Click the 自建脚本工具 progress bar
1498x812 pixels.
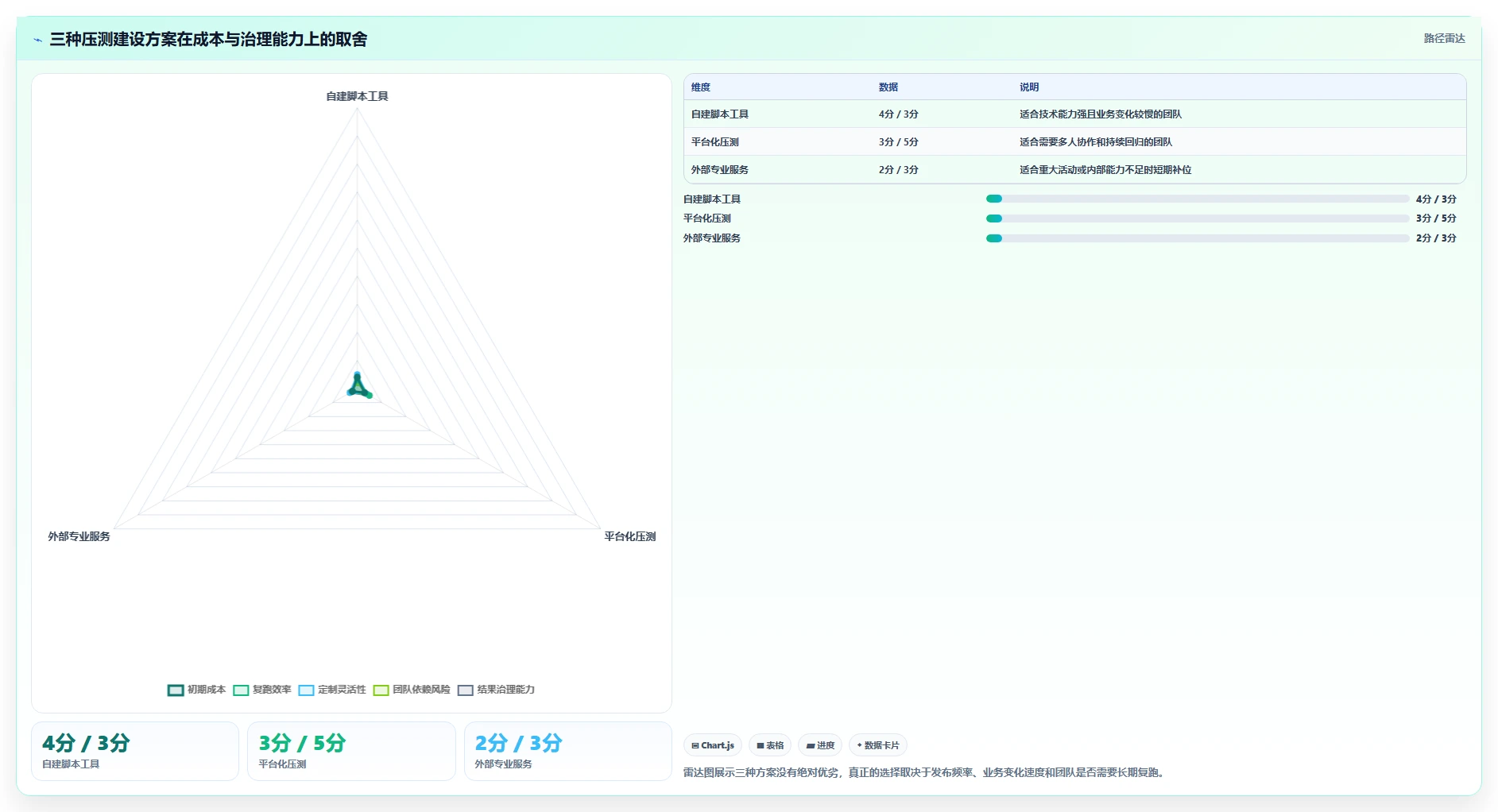(x=1198, y=199)
